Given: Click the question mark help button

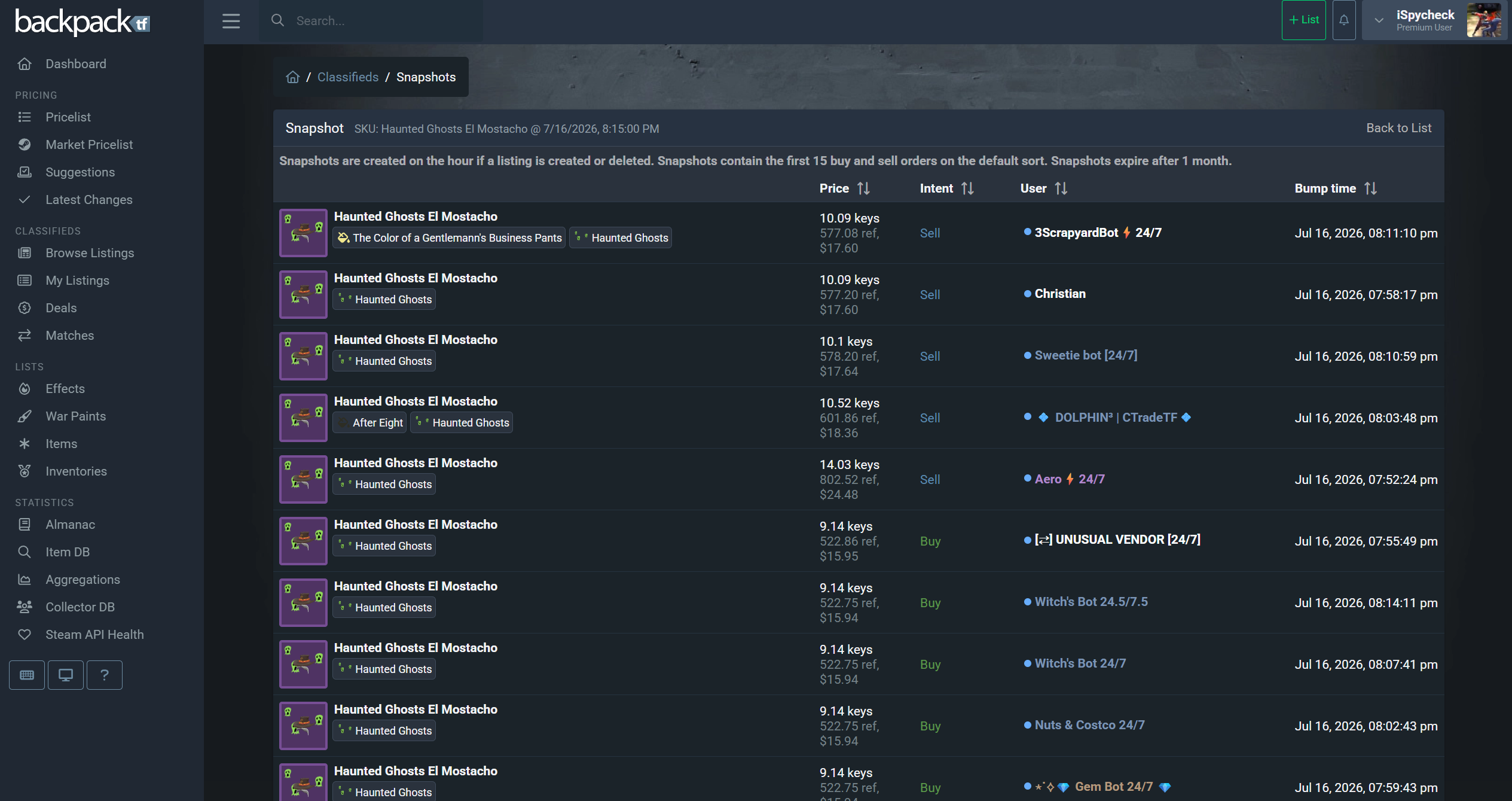Looking at the screenshot, I should (105, 675).
